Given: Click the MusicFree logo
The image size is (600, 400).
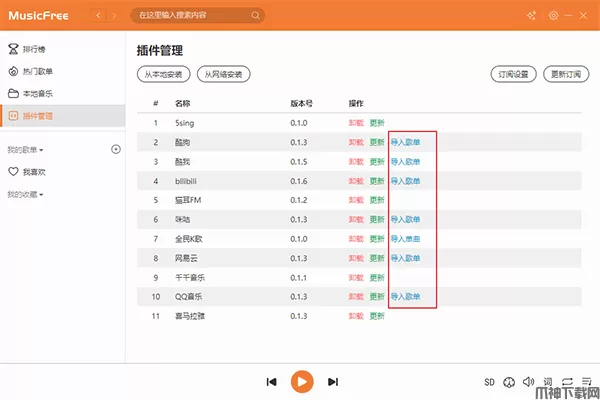Looking at the screenshot, I should pos(39,16).
